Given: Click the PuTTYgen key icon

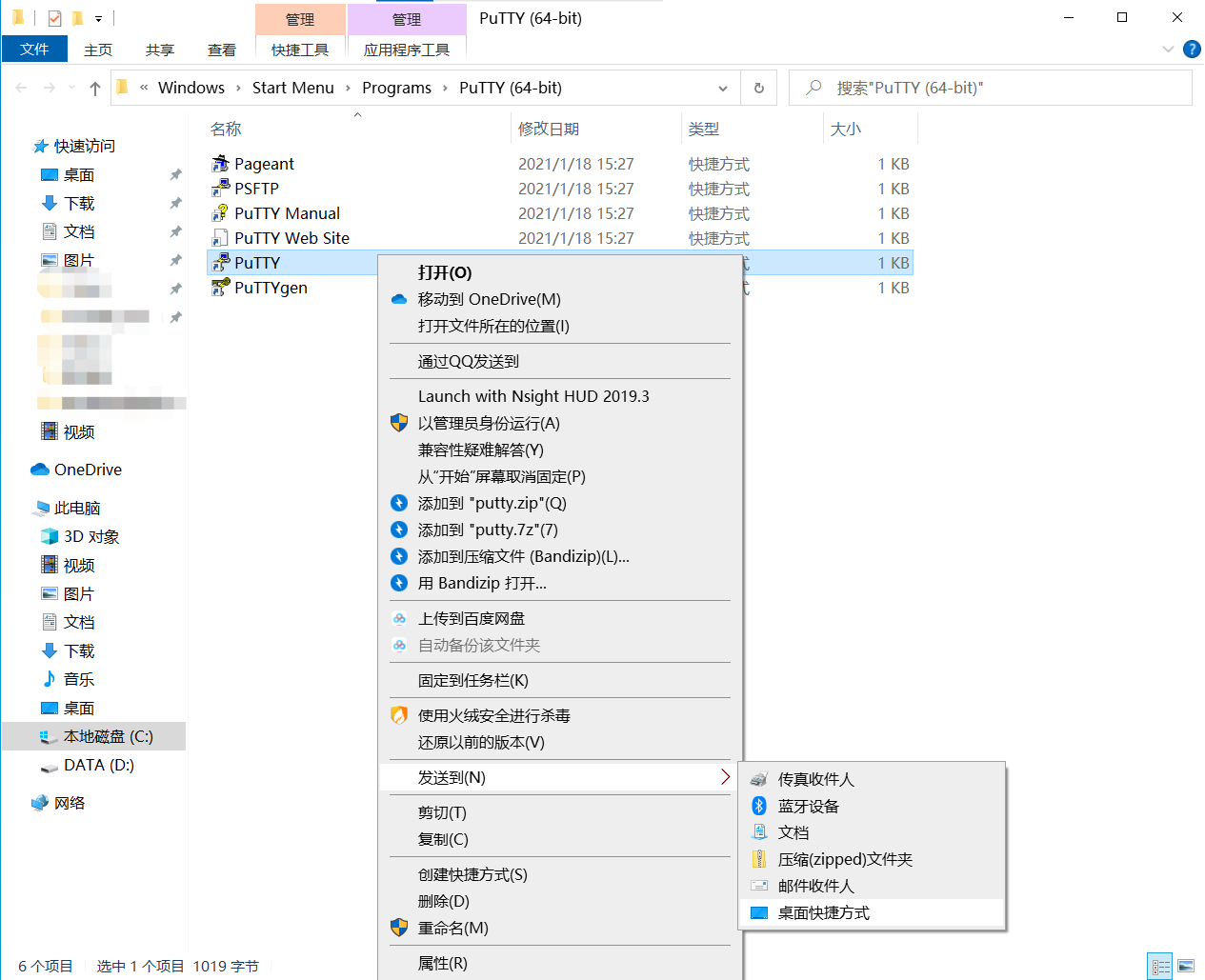Looking at the screenshot, I should 220,288.
